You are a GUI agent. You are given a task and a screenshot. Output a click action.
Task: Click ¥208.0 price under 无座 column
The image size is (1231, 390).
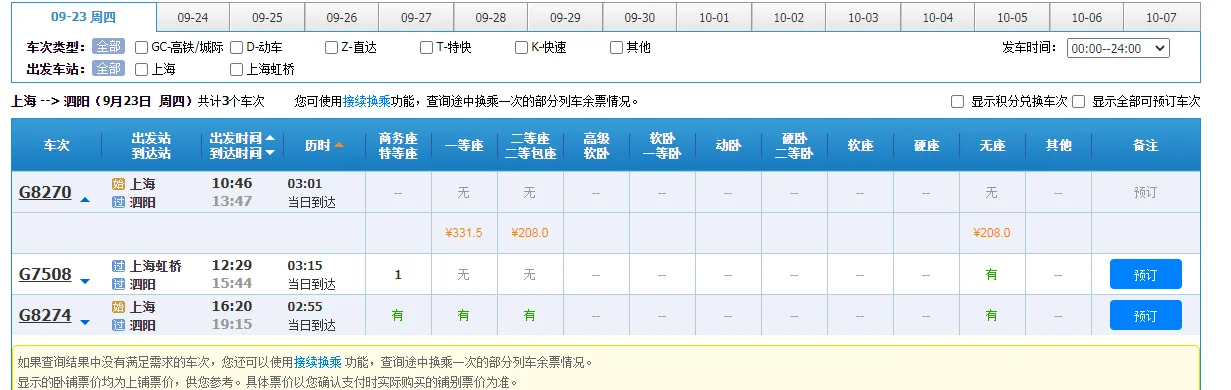991,233
